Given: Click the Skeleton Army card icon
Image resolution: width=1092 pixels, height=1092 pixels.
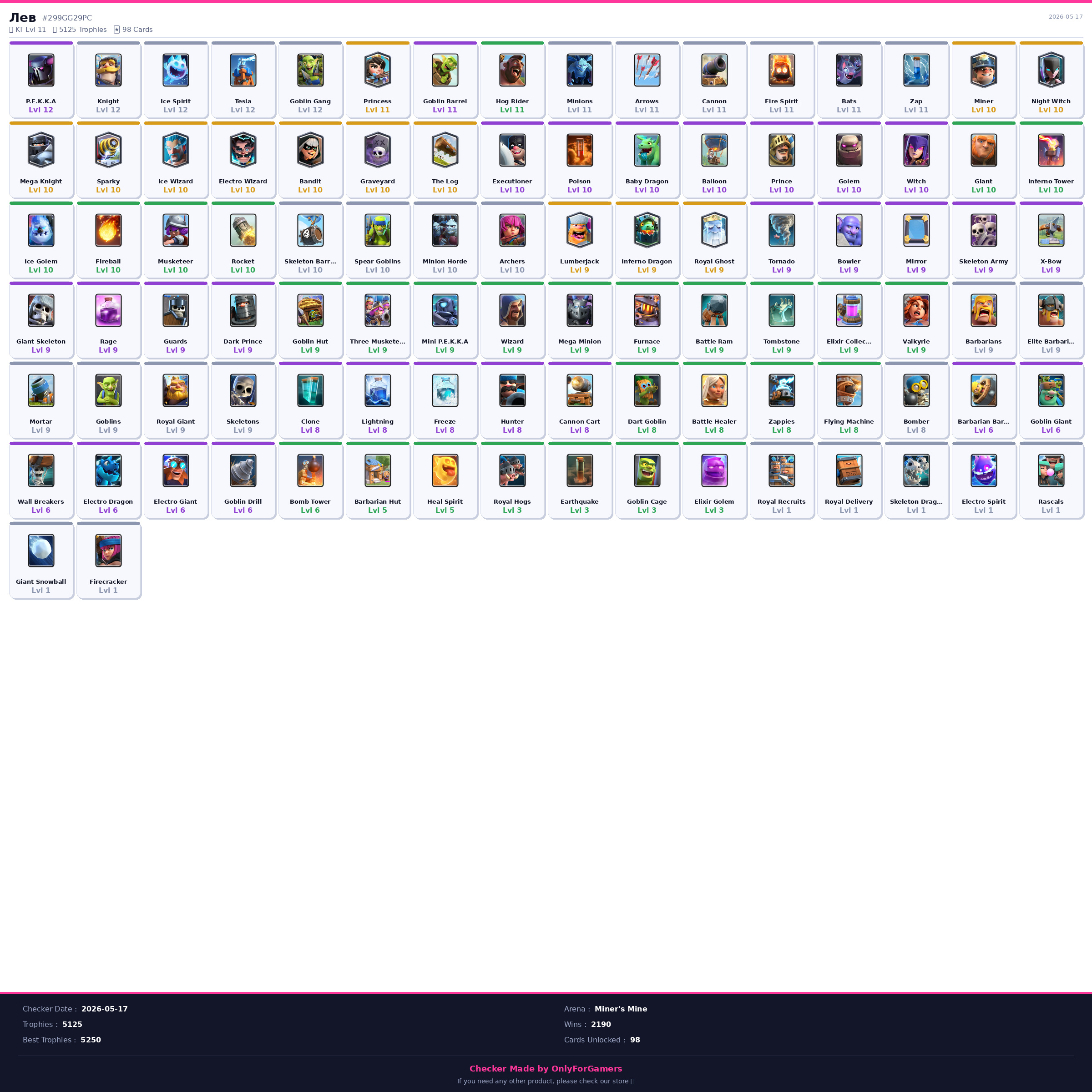Looking at the screenshot, I should click(983, 230).
